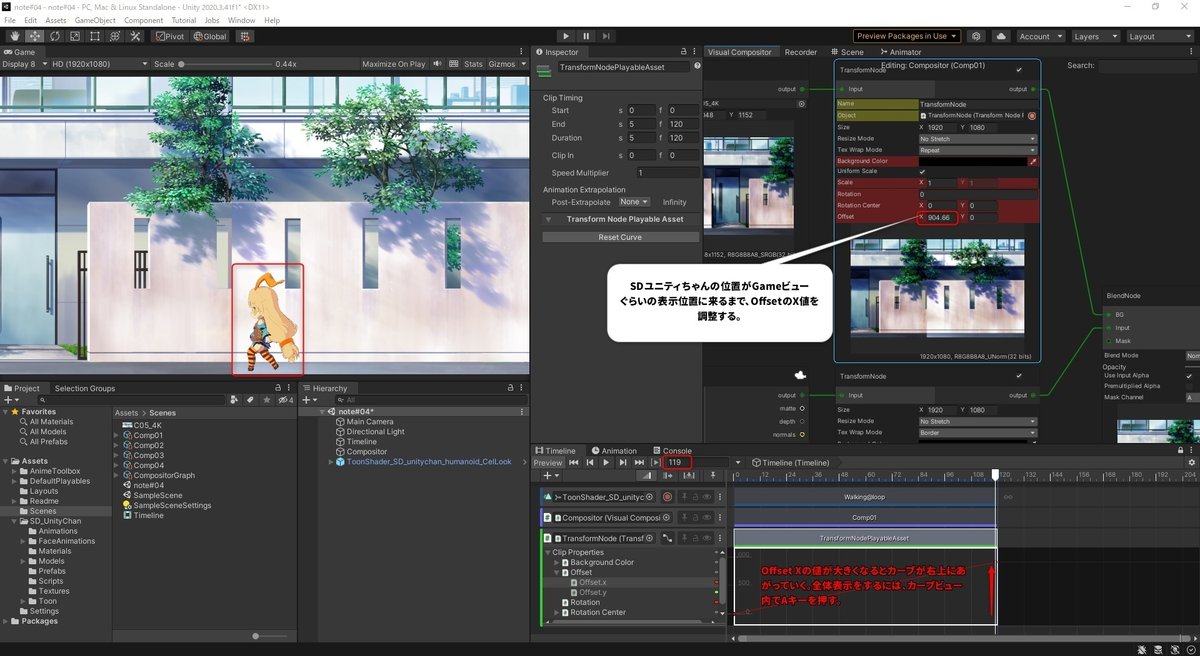The image size is (1200, 656).
Task: Toggle Stats overlay in Game view
Action: pyautogui.click(x=473, y=64)
